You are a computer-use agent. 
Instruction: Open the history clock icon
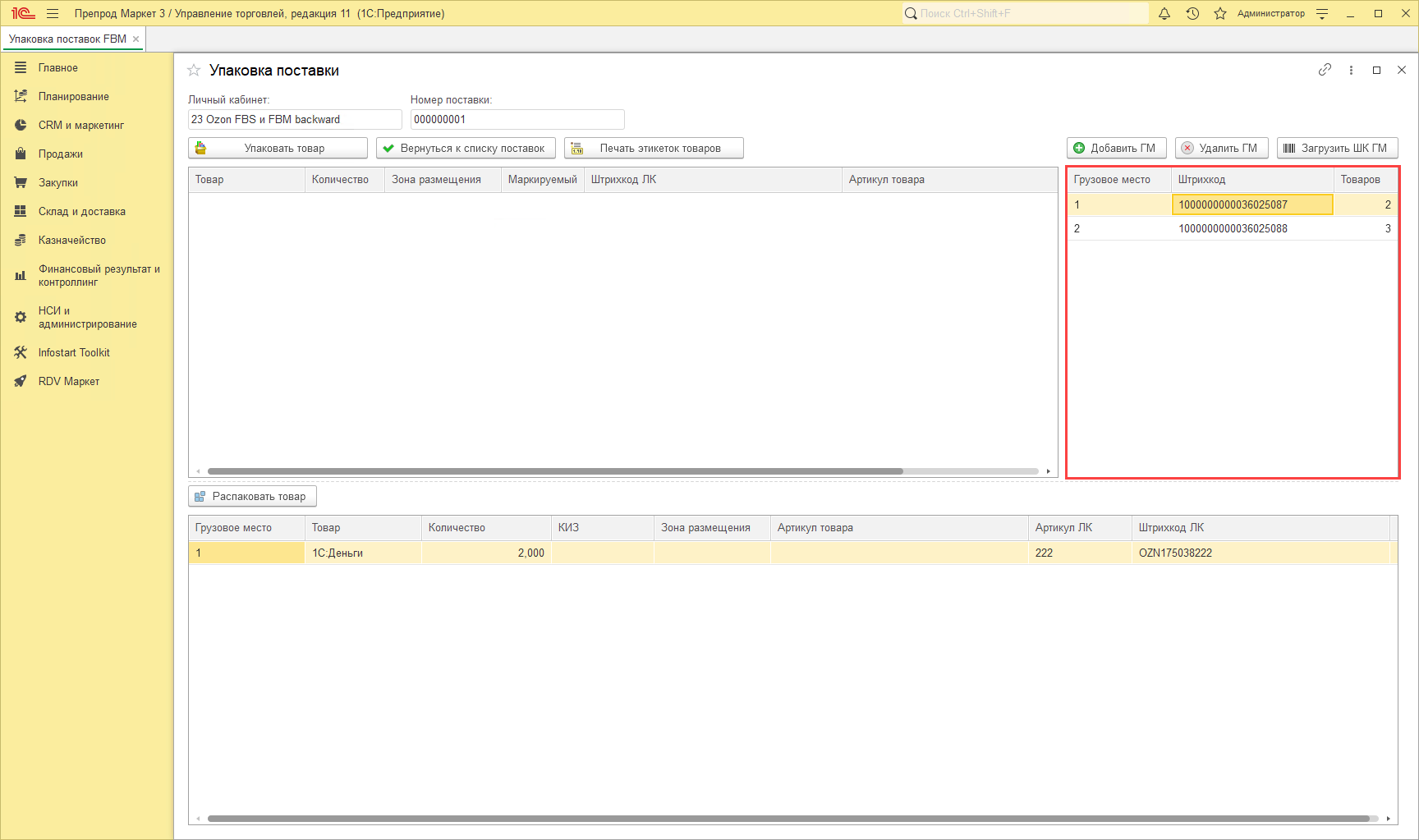pyautogui.click(x=1192, y=13)
